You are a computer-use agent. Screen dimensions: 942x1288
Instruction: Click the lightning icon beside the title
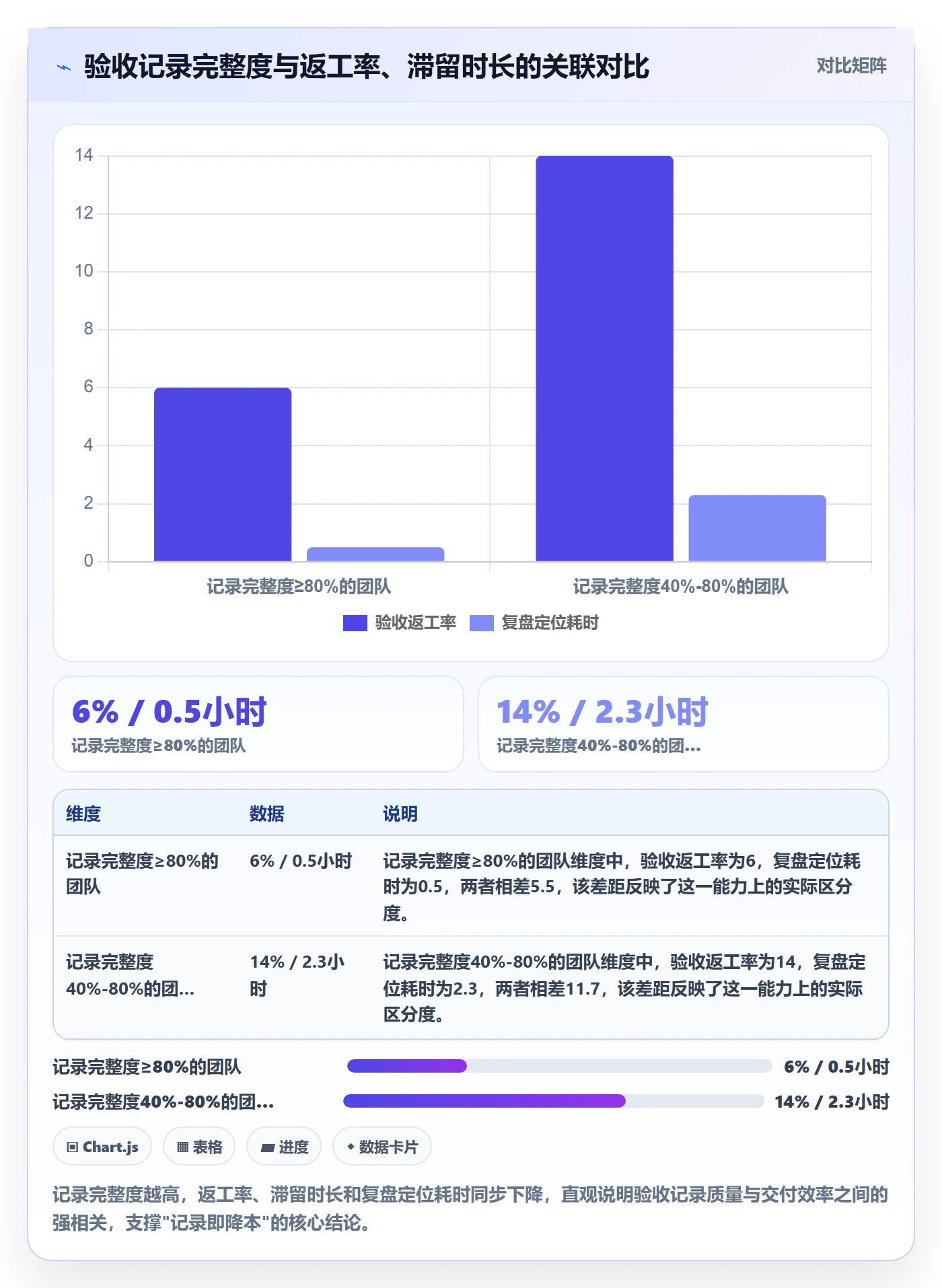click(64, 67)
